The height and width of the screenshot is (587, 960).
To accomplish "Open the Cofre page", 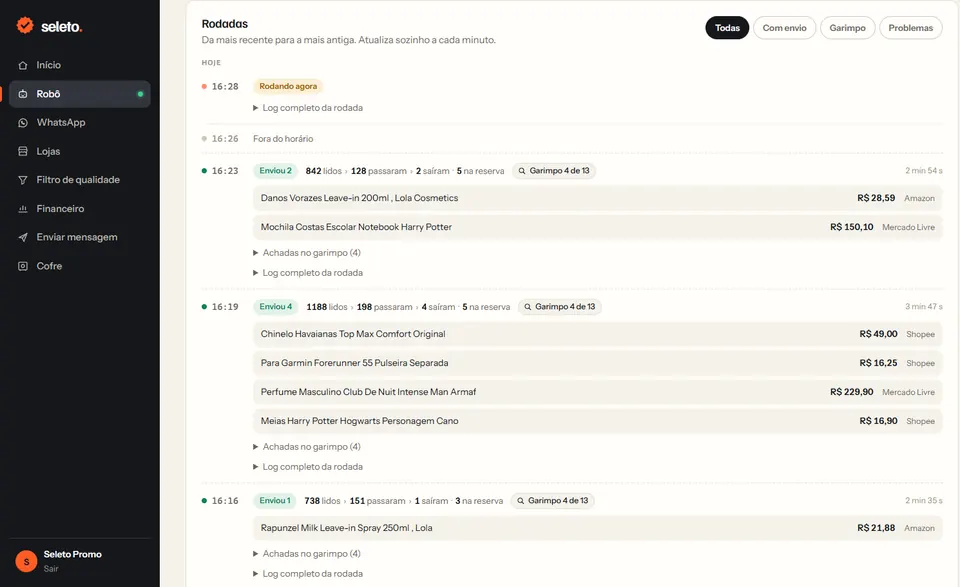I will click(80, 266).
